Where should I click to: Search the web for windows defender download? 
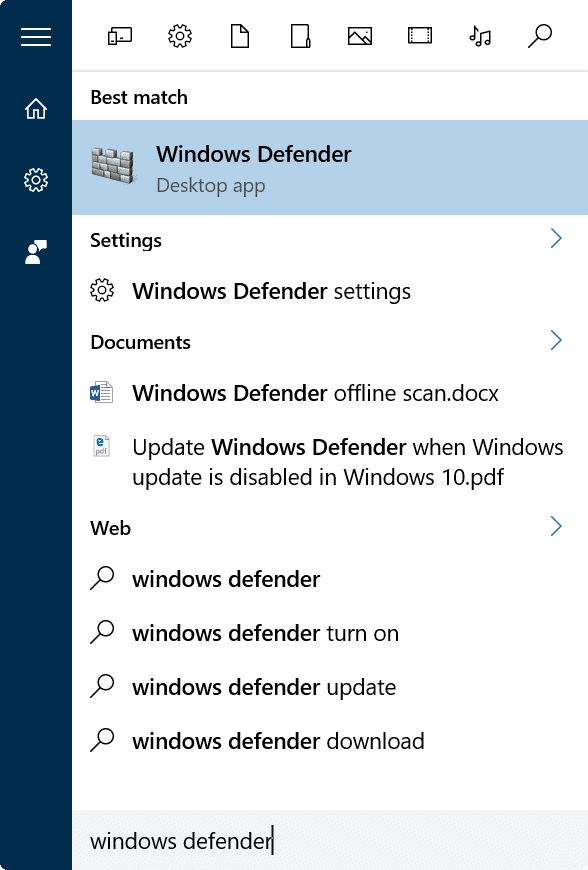pyautogui.click(x=330, y=741)
